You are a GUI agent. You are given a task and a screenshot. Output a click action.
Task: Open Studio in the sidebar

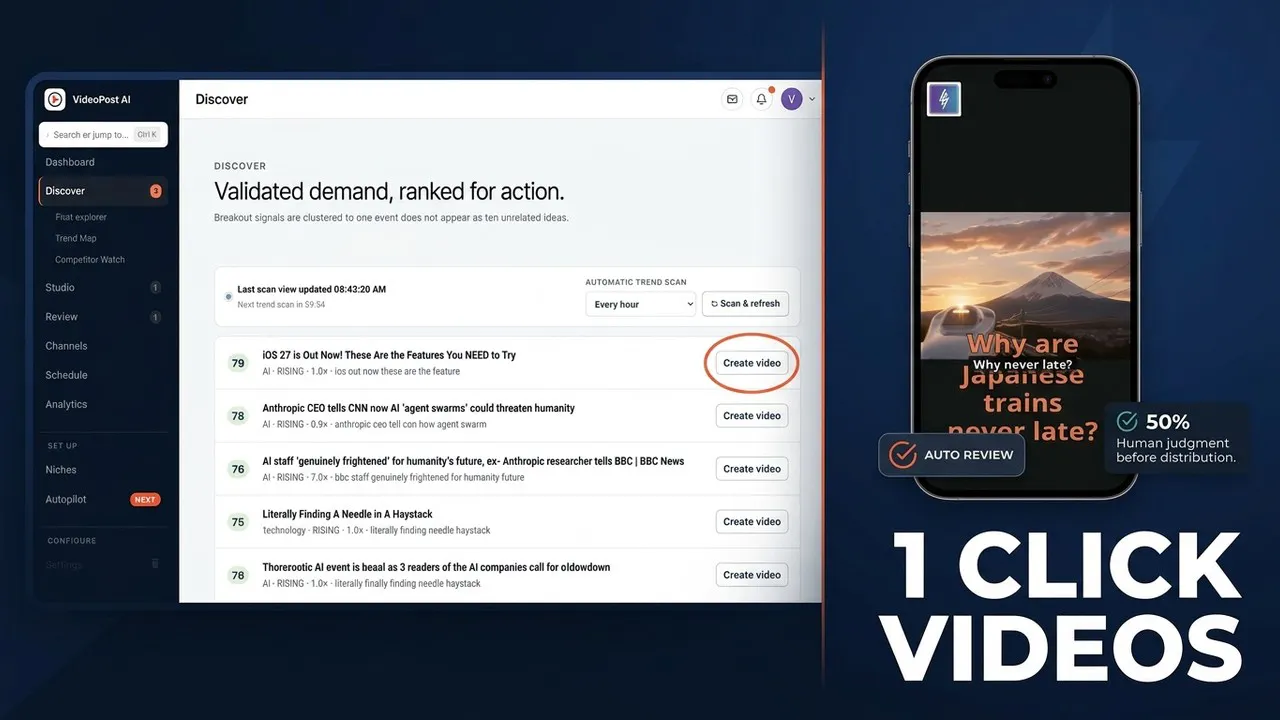tap(60, 287)
